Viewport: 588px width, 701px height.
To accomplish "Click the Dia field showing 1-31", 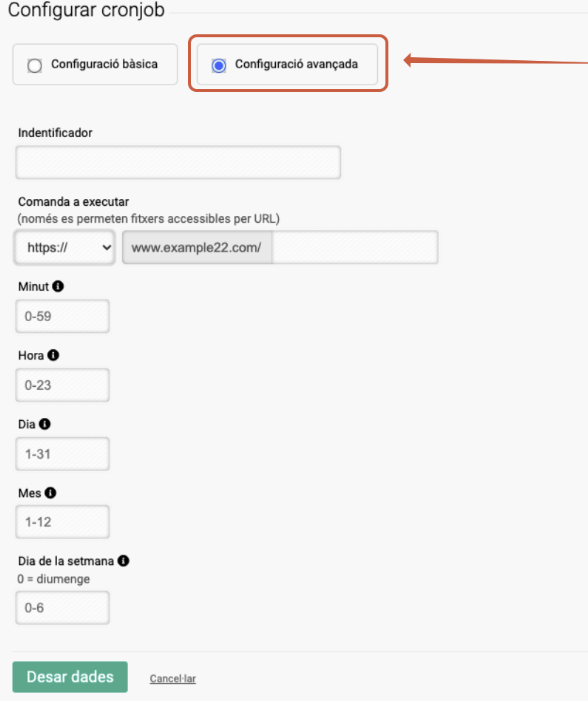I will point(63,454).
